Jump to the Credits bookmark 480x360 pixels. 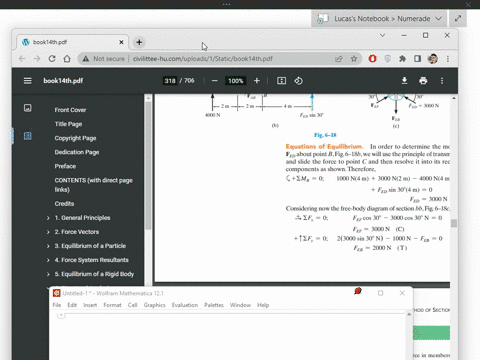(64, 204)
